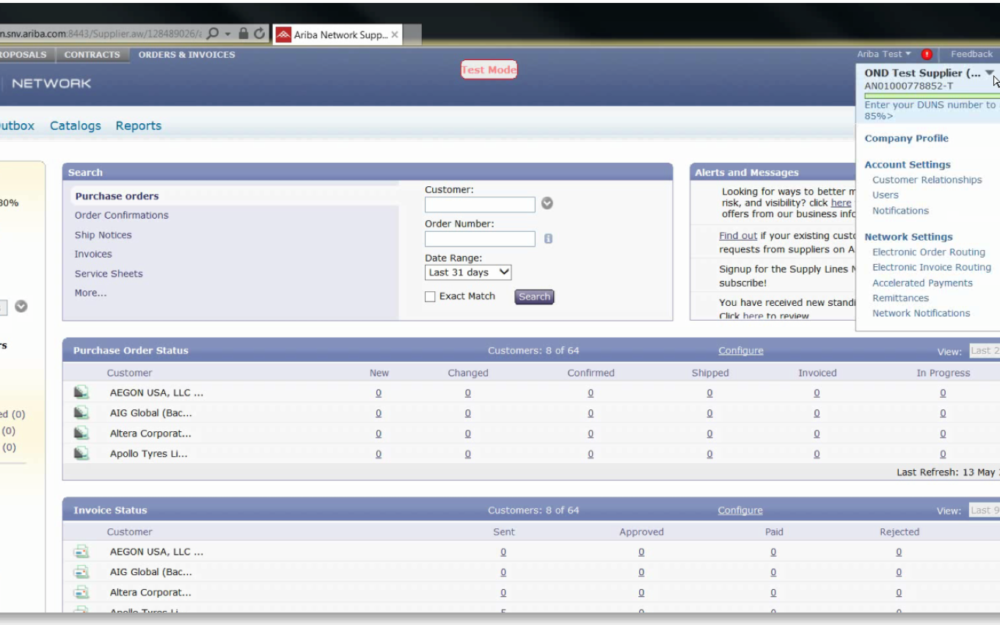
Task: Click More... in the Search categories
Action: click(91, 293)
